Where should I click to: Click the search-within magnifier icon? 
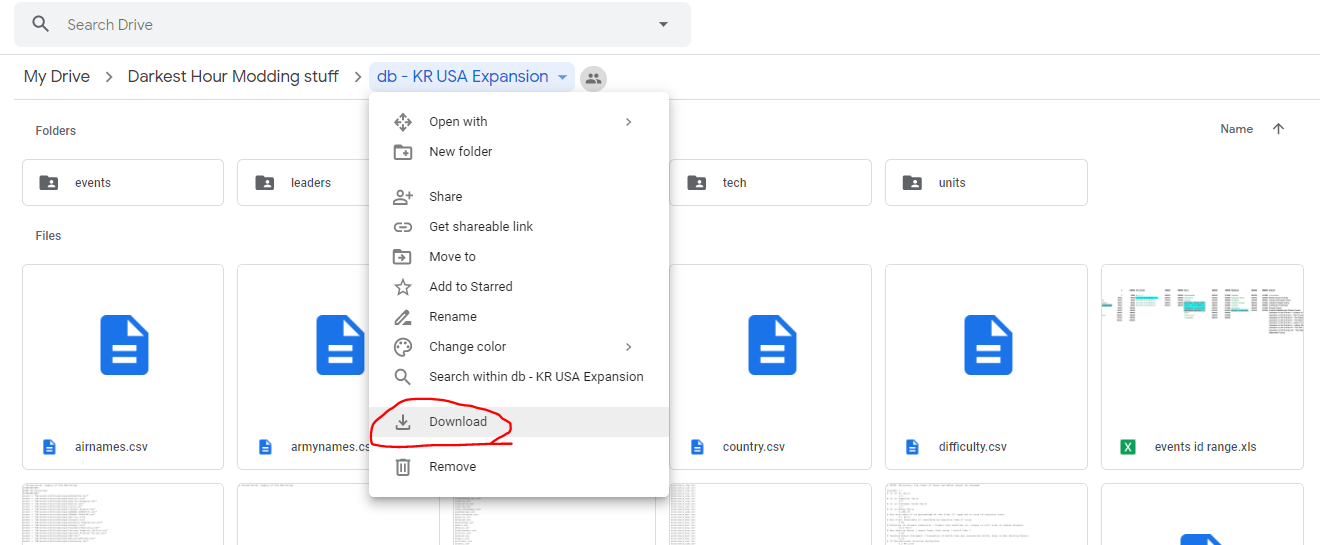tap(403, 377)
